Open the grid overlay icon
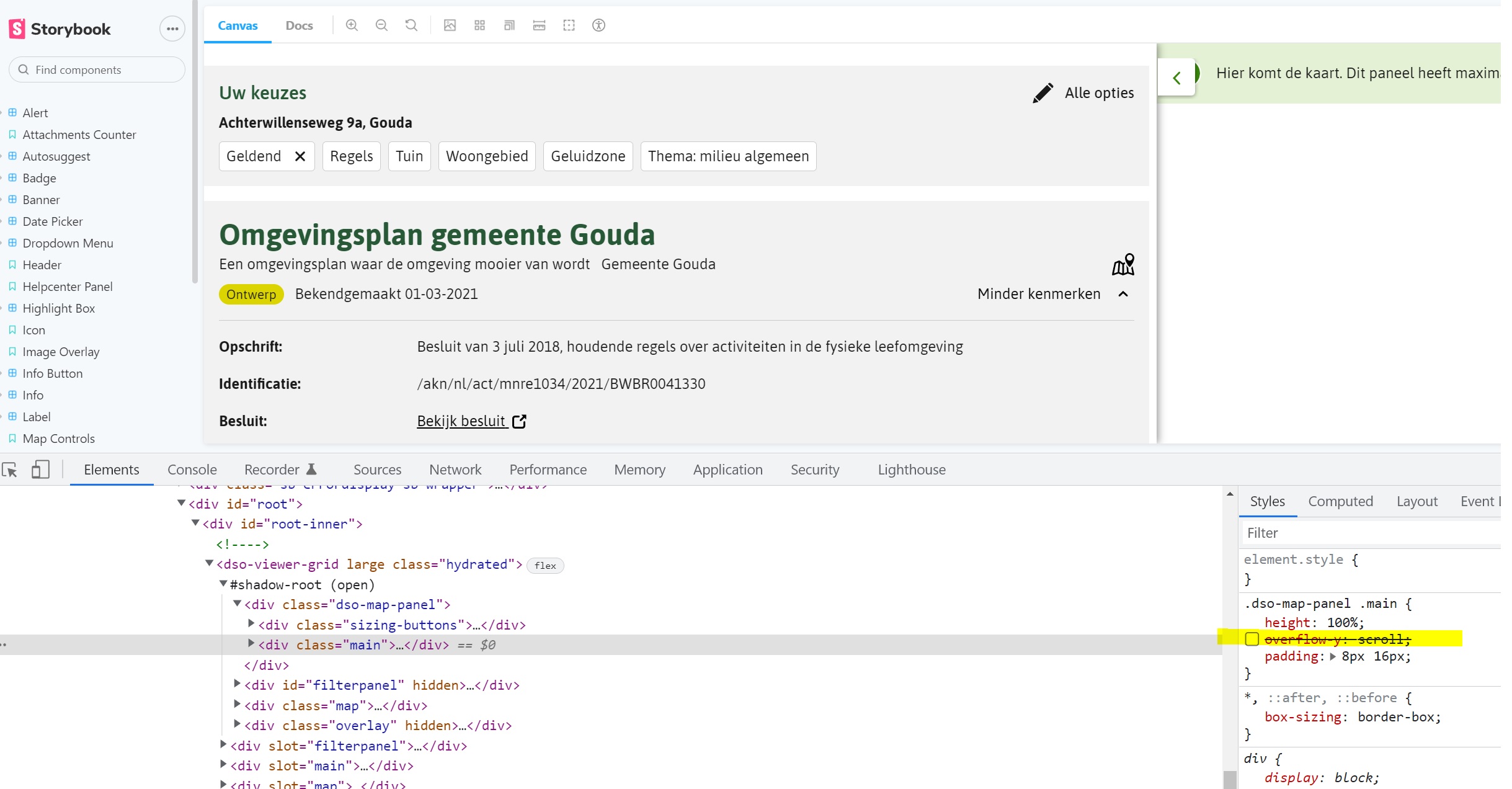1512x789 pixels. (479, 25)
